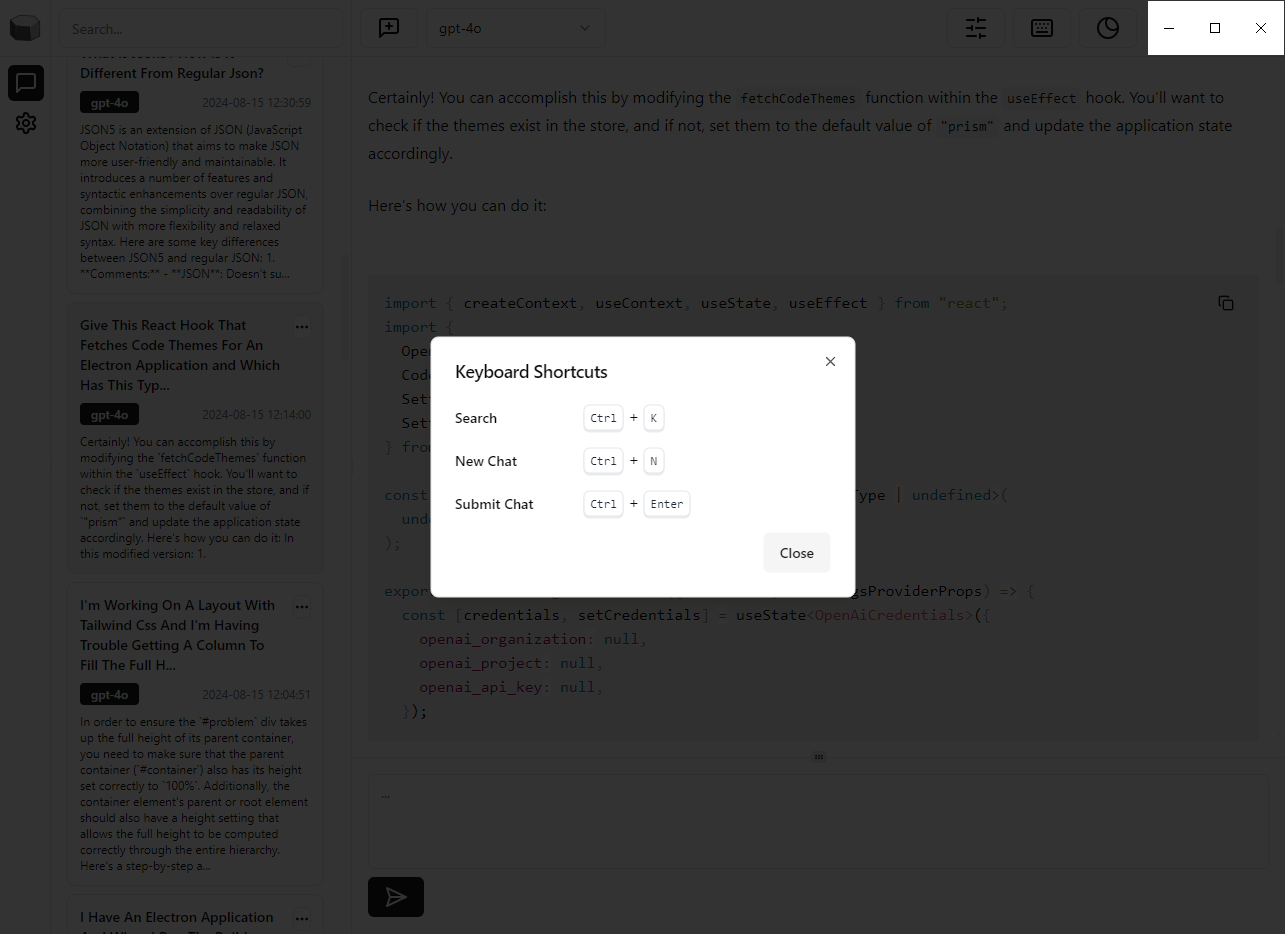Select the chat icon in left sidebar
This screenshot has height=934, width=1285.
[26, 82]
